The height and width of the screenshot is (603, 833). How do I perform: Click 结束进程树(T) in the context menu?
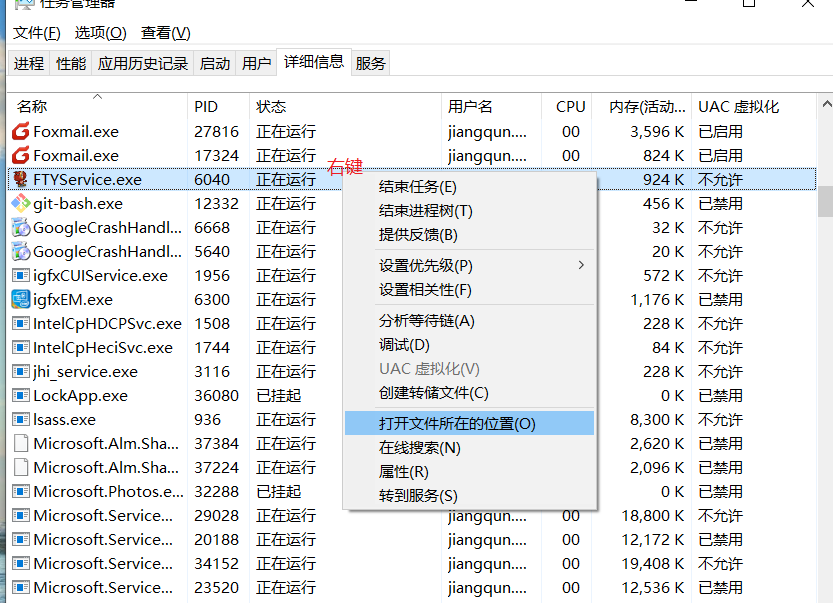pyautogui.click(x=425, y=210)
